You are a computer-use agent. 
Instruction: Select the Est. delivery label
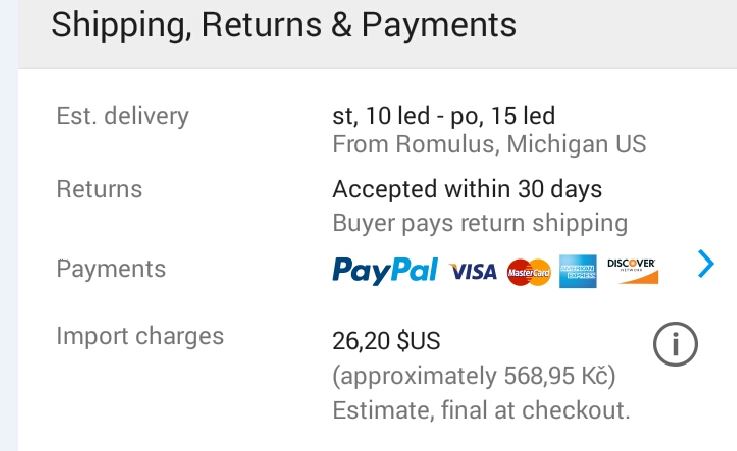point(122,116)
